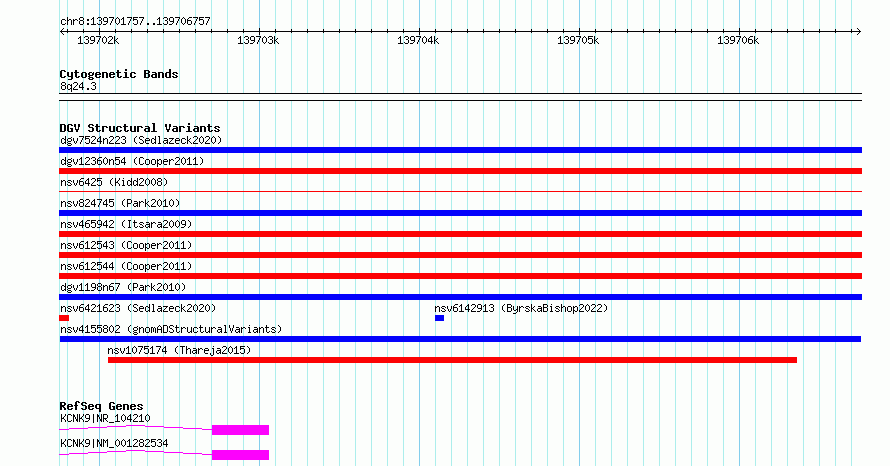This screenshot has width=890, height=466.
Task: Click the 139705k ruler position
Action: [x=578, y=40]
